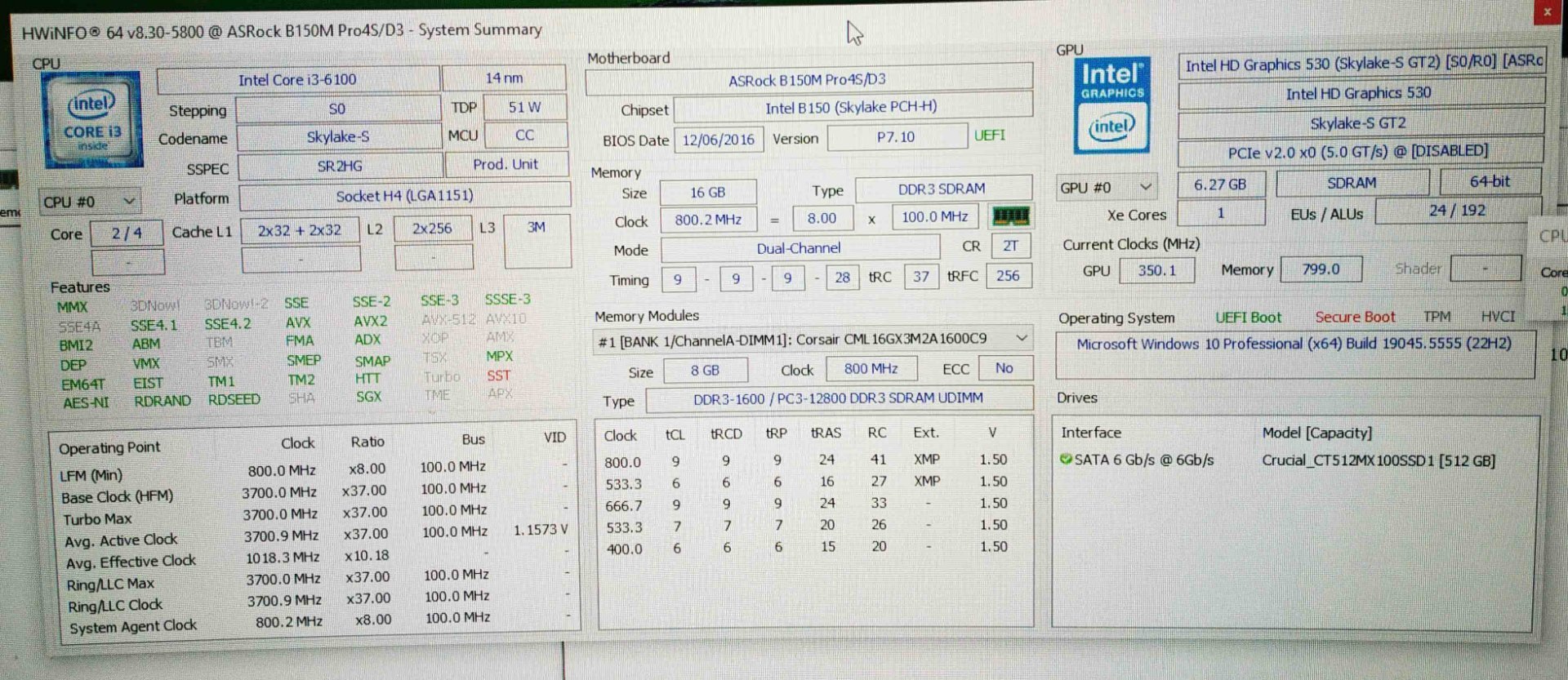1568x680 pixels.
Task: Click the Cache L1 value 2x32 + 2x32
Action: point(300,231)
